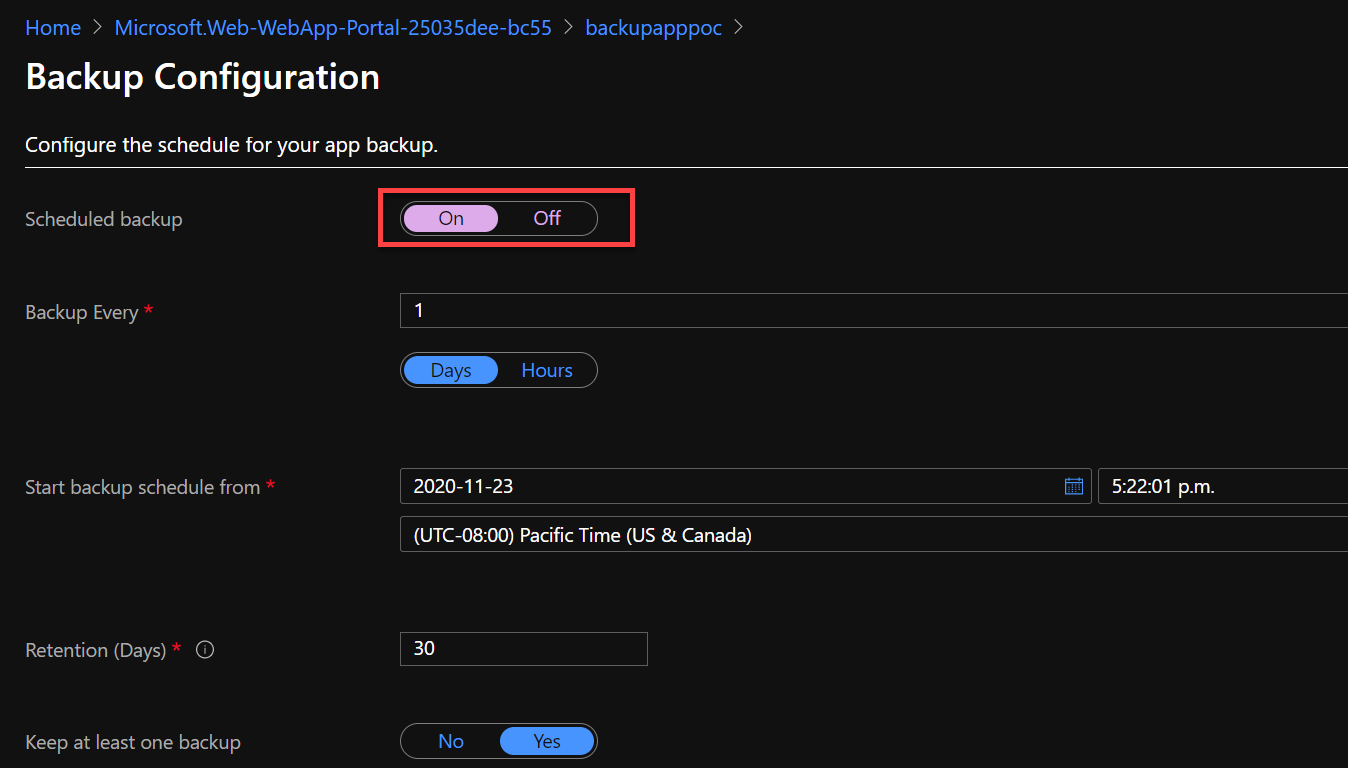The width and height of the screenshot is (1348, 768).
Task: Navigate to Home via breadcrumb
Action: point(53,28)
